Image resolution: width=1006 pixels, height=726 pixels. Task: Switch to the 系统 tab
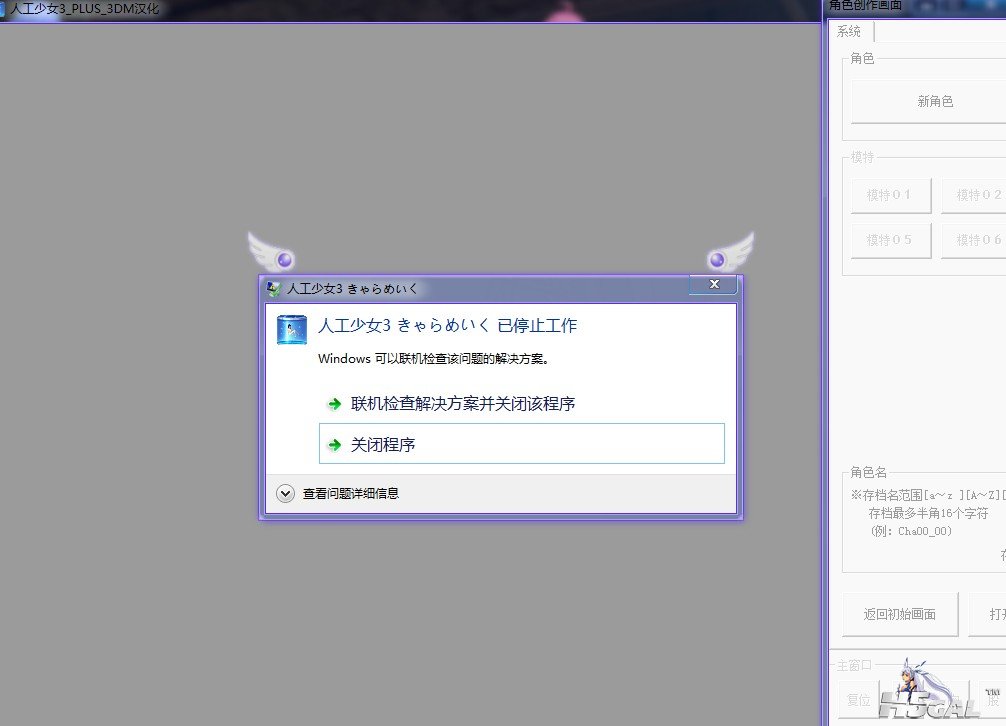[x=848, y=32]
